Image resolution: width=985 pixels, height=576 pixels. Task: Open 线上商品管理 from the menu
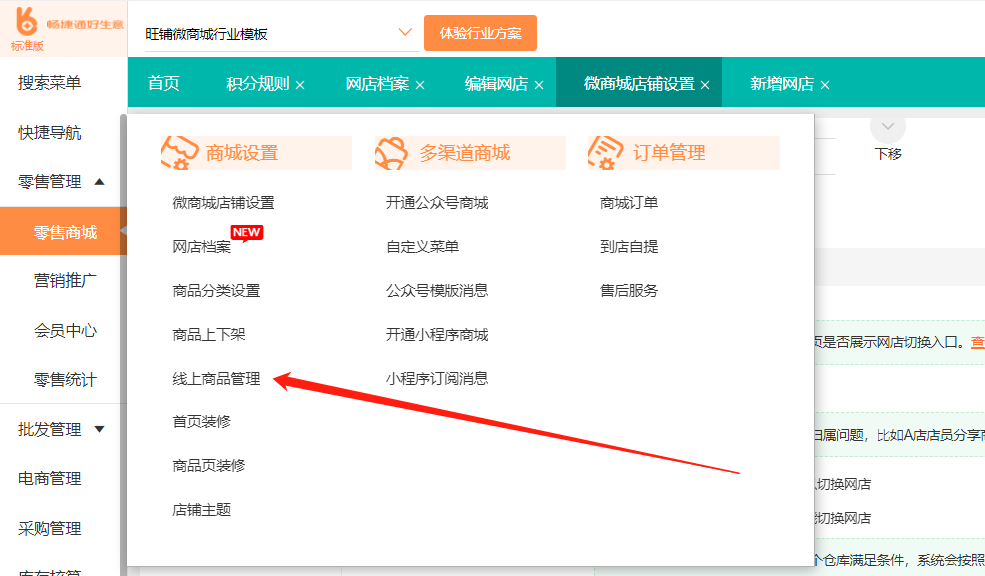216,379
